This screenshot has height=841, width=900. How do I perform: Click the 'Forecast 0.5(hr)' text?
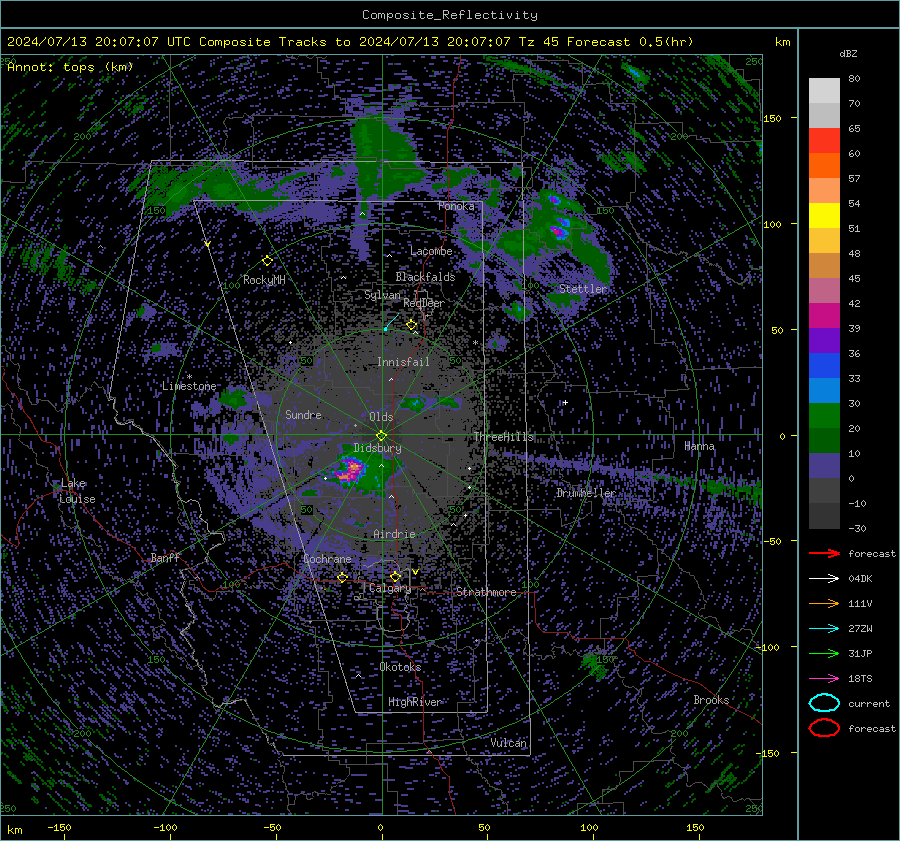click(x=630, y=42)
